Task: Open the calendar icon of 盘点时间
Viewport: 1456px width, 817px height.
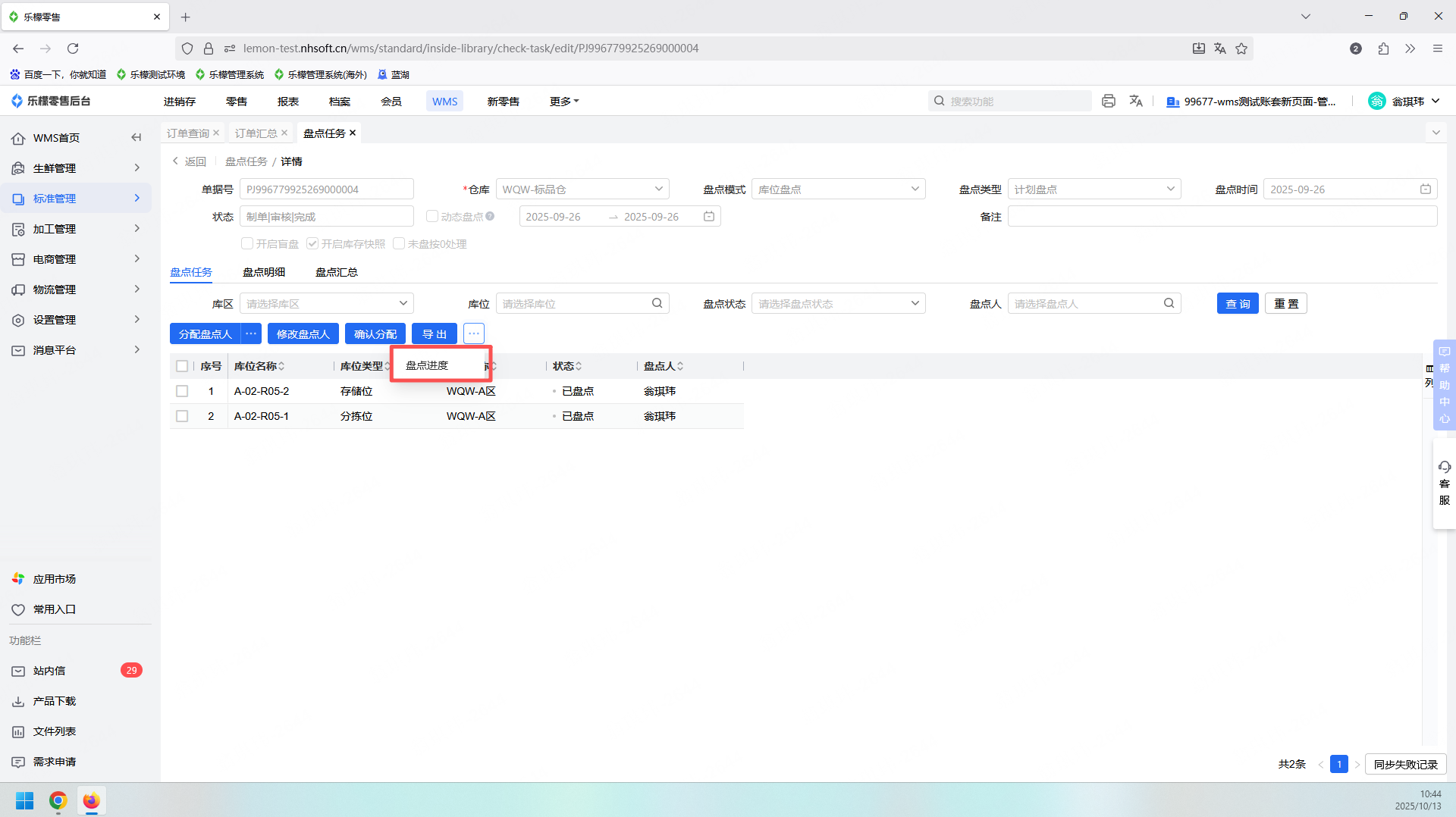Action: (x=1426, y=189)
